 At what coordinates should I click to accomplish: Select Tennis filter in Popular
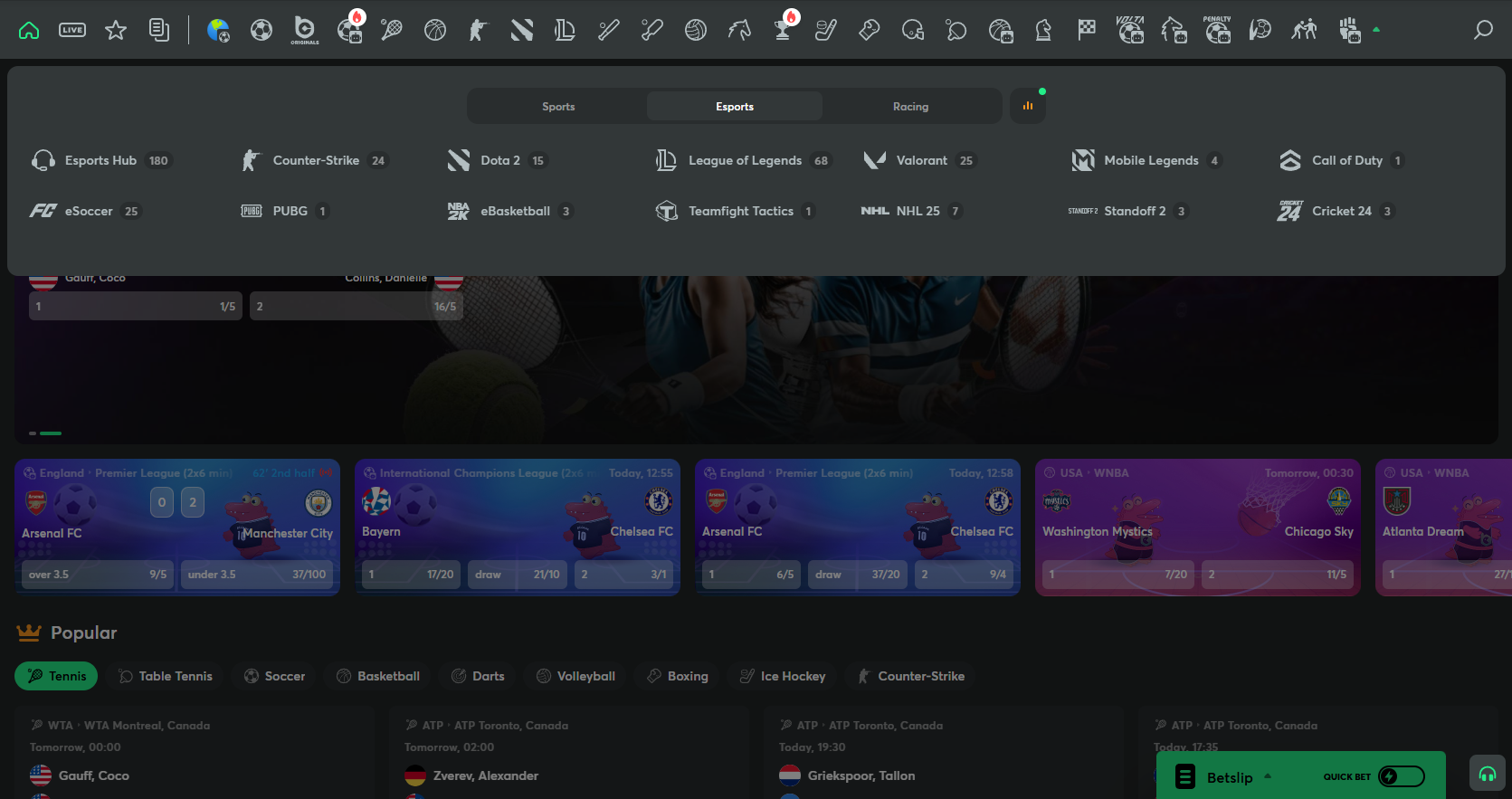click(56, 676)
